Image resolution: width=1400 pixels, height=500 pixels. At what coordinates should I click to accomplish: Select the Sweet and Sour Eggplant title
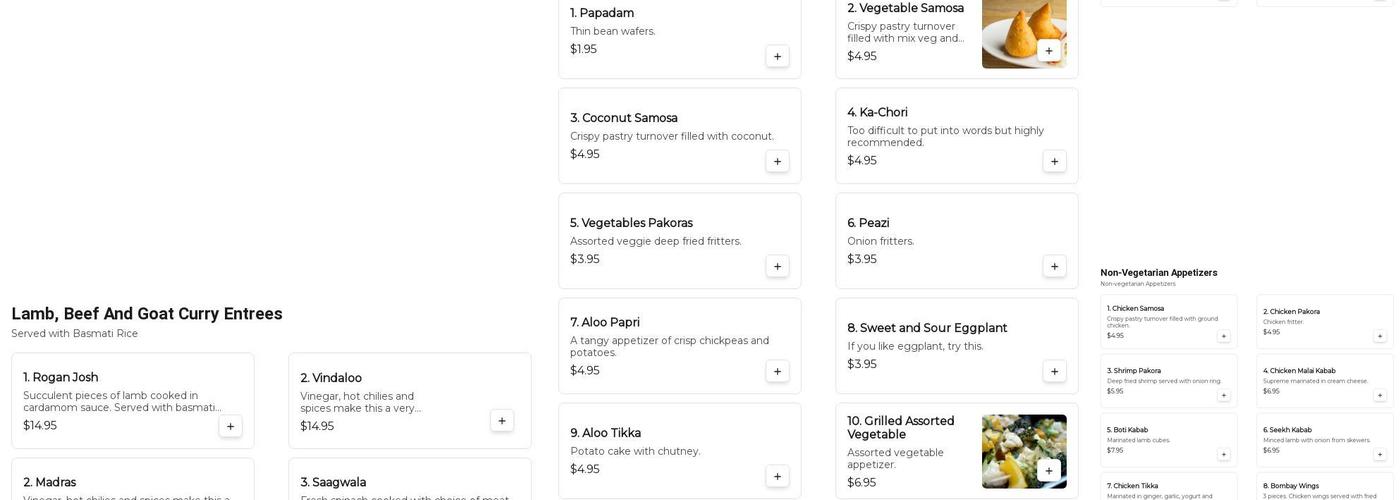click(927, 328)
